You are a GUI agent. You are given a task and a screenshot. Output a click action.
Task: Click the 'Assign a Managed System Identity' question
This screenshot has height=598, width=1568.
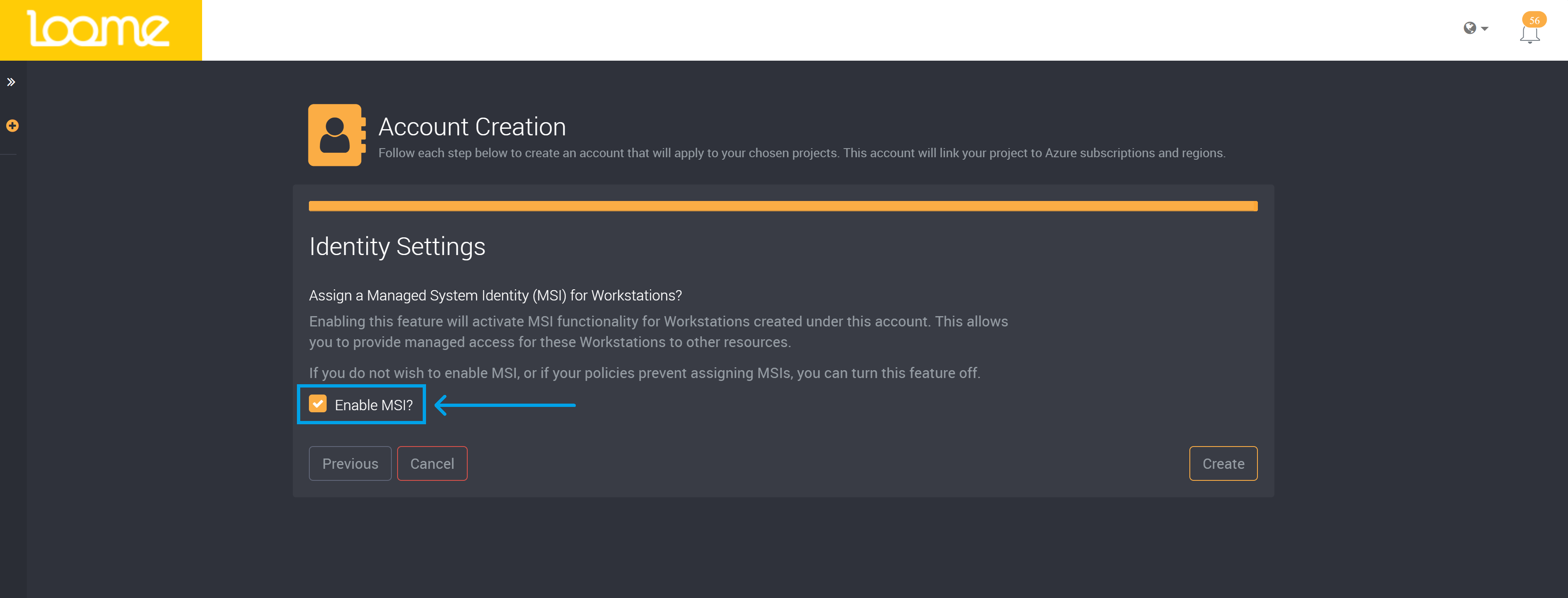(x=495, y=295)
